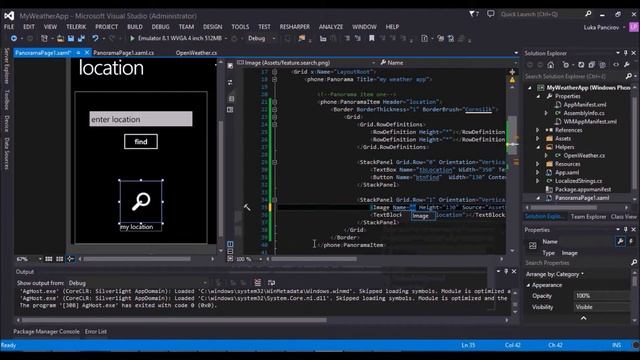Click the Save All toolbar icon

[81, 38]
